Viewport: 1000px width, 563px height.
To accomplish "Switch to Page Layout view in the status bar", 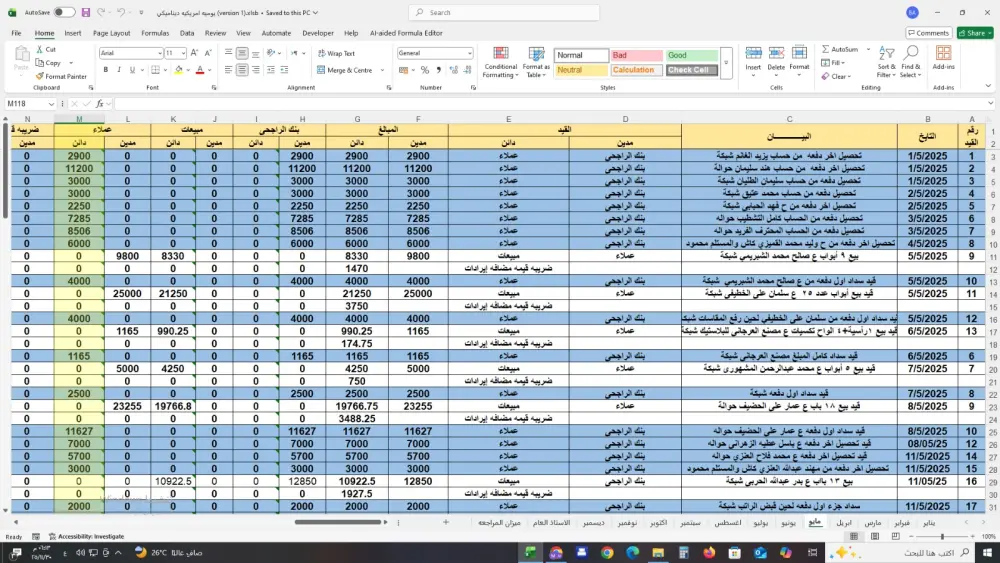I will pyautogui.click(x=875, y=536).
